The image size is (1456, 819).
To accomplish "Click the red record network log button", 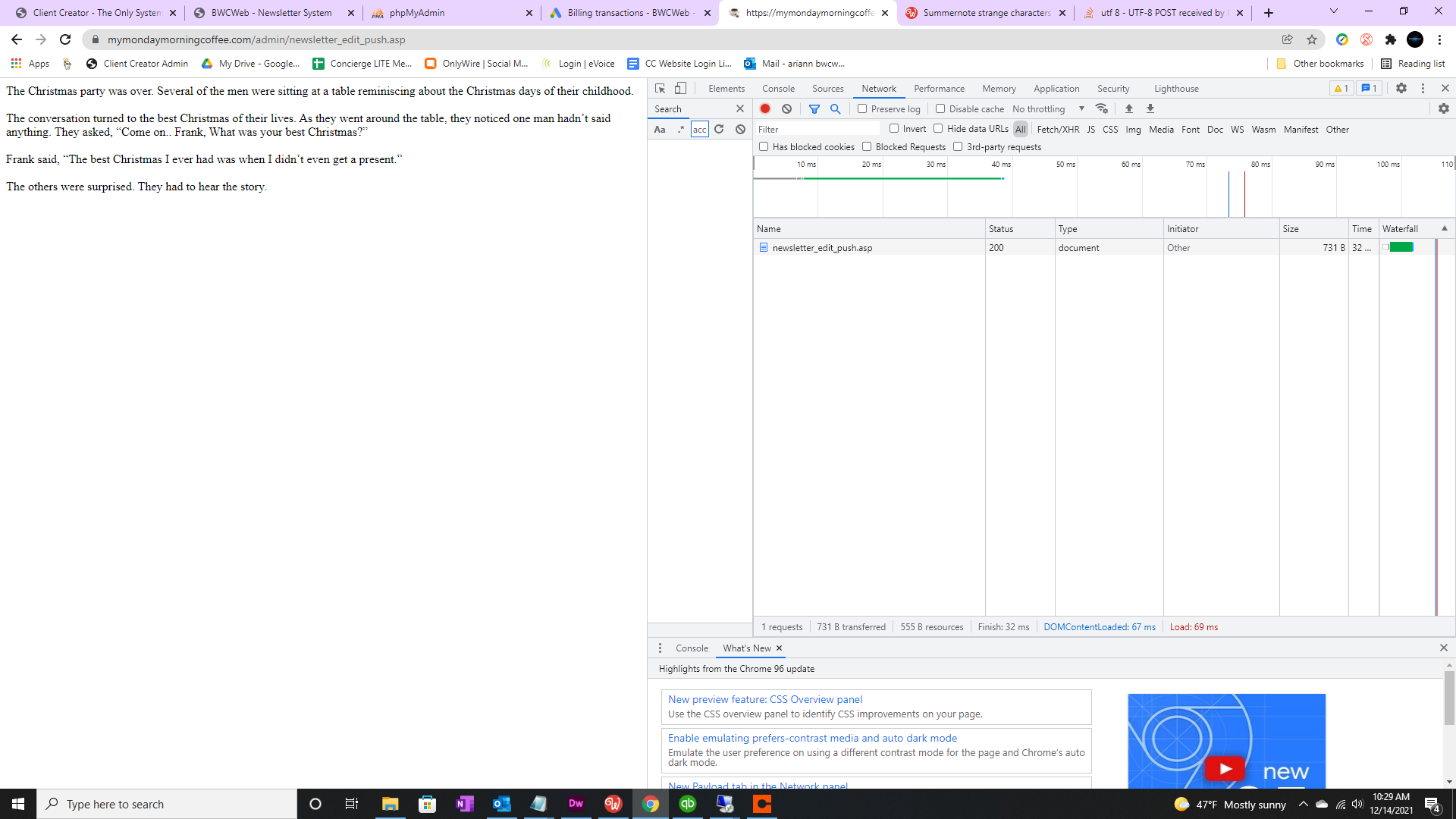I will pos(765,109).
